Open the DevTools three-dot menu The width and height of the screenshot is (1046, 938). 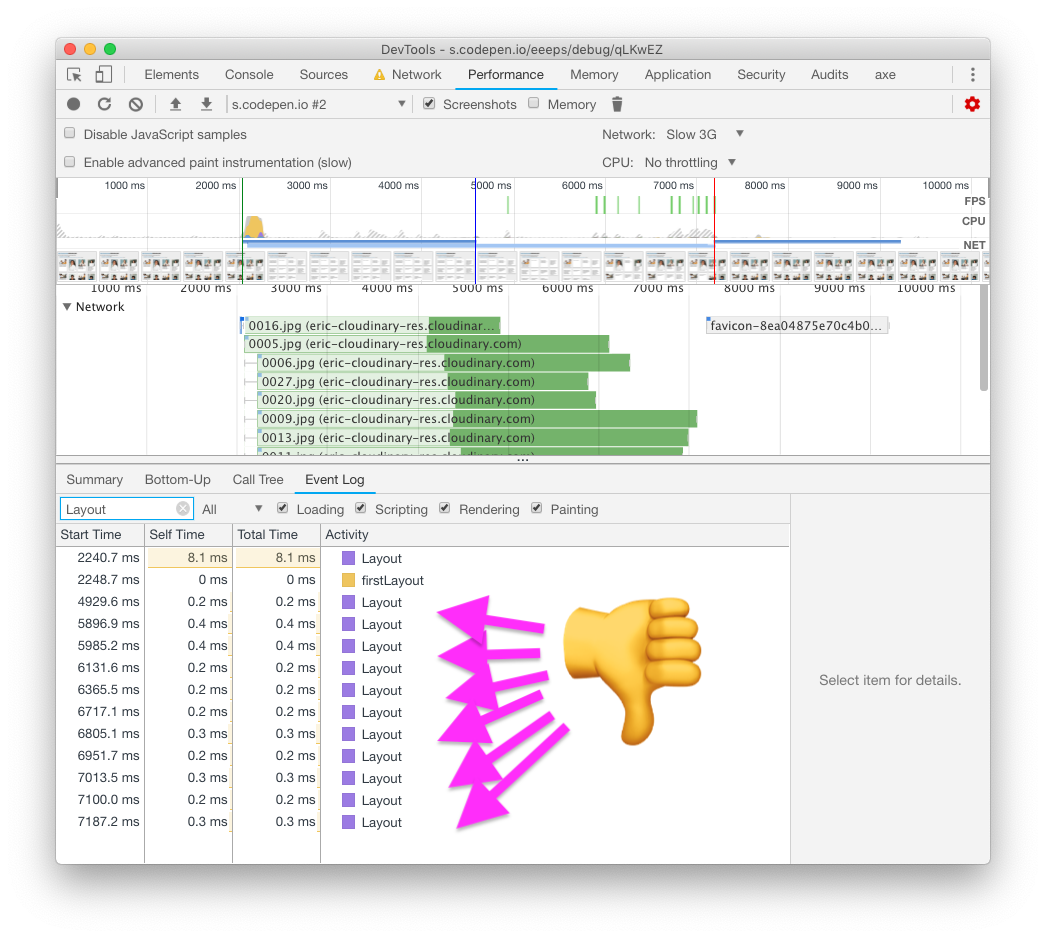pyautogui.click(x=972, y=75)
